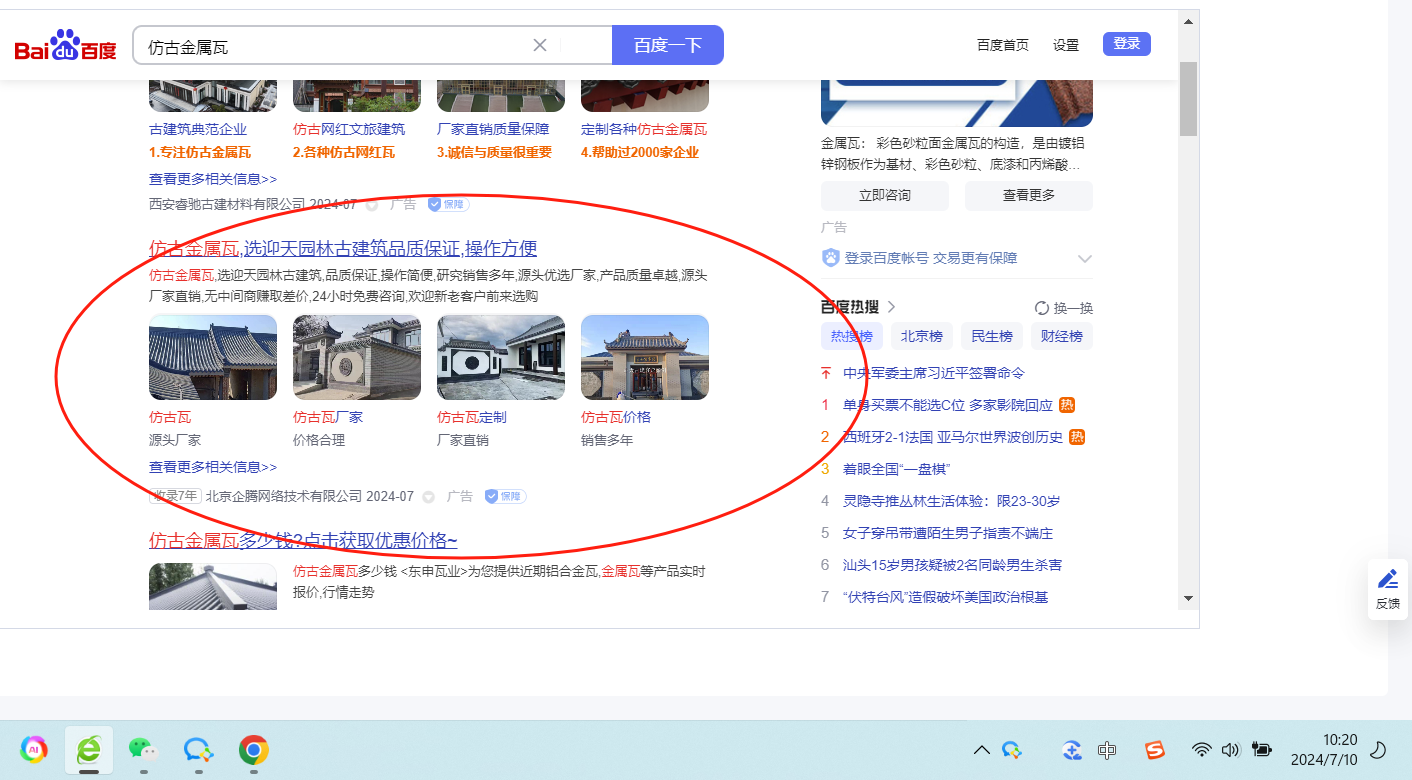Click the blue cloud tray icon

tap(1072, 750)
